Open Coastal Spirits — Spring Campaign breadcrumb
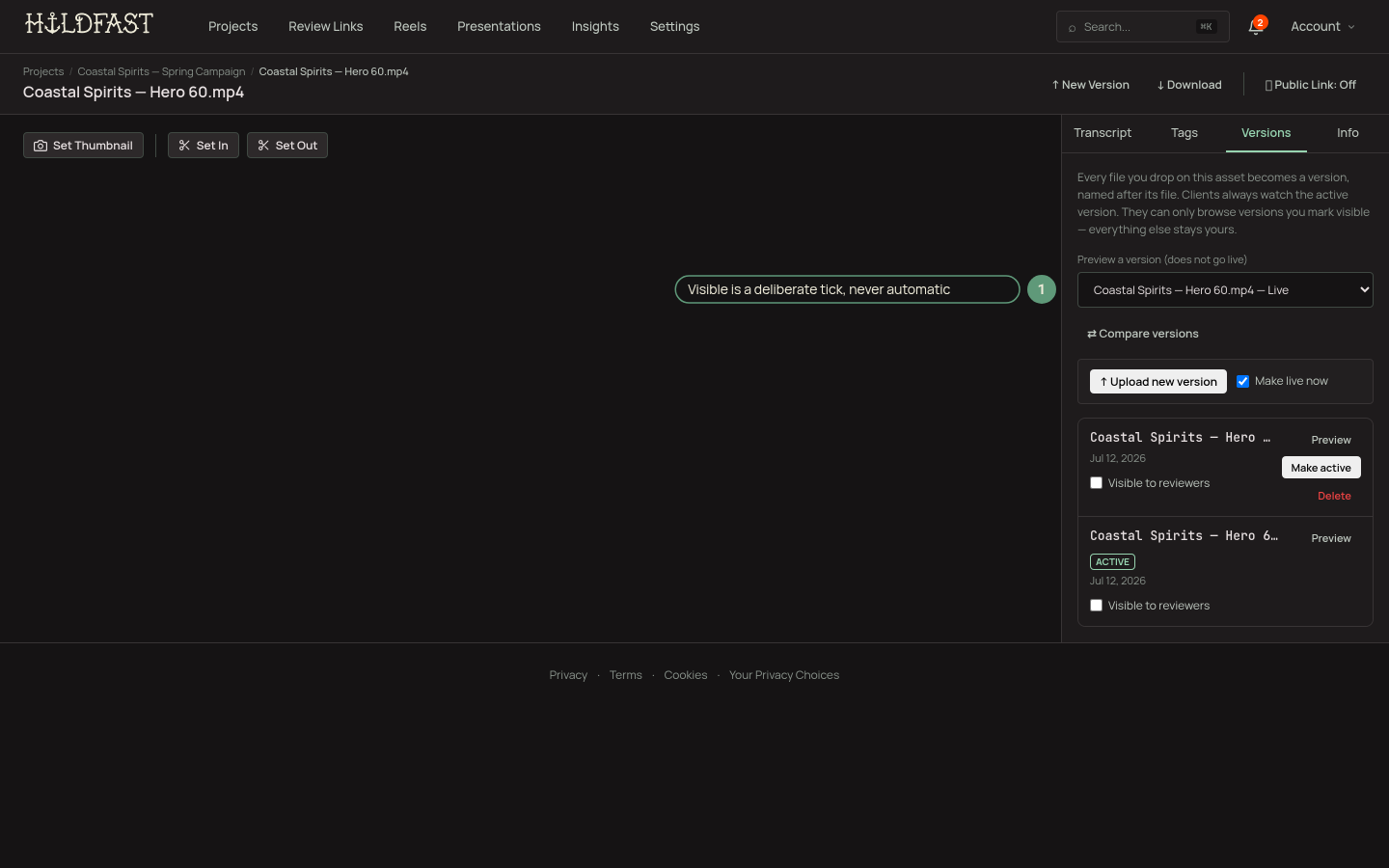The width and height of the screenshot is (1389, 868). click(161, 71)
